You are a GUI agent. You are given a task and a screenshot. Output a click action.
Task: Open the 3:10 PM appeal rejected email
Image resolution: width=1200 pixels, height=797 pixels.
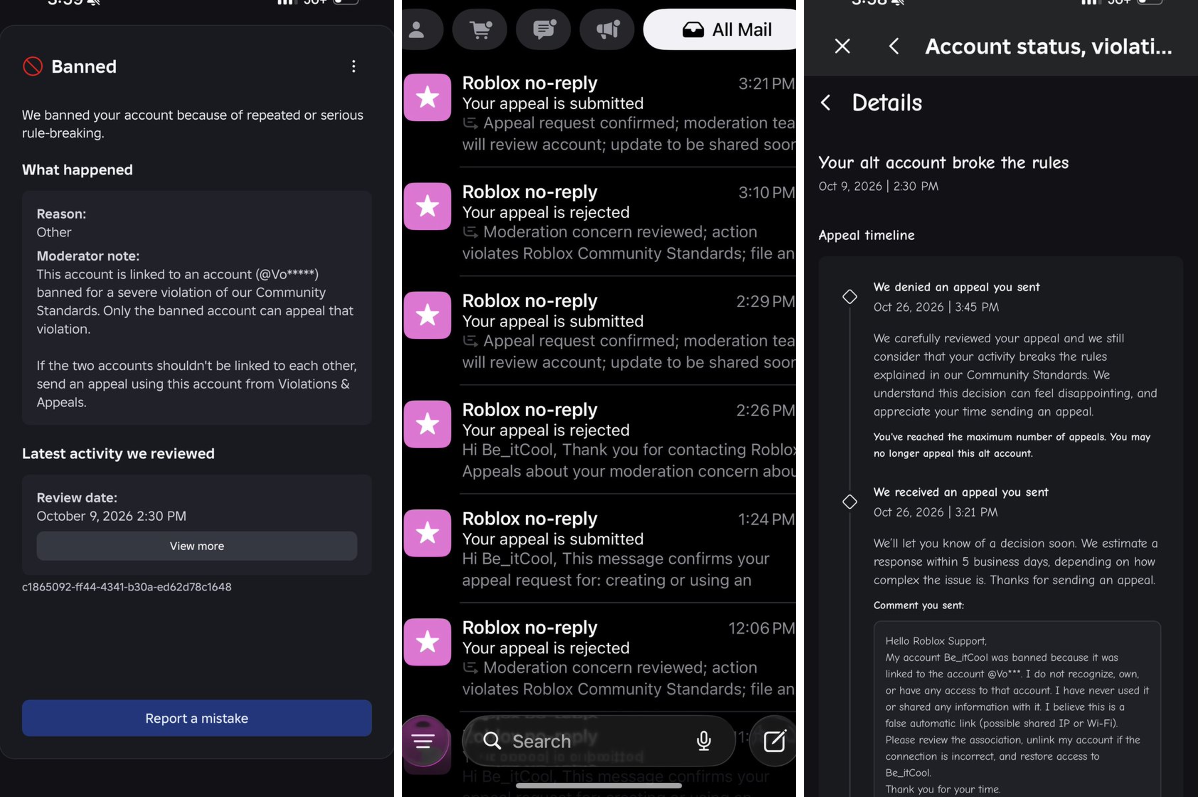point(600,222)
